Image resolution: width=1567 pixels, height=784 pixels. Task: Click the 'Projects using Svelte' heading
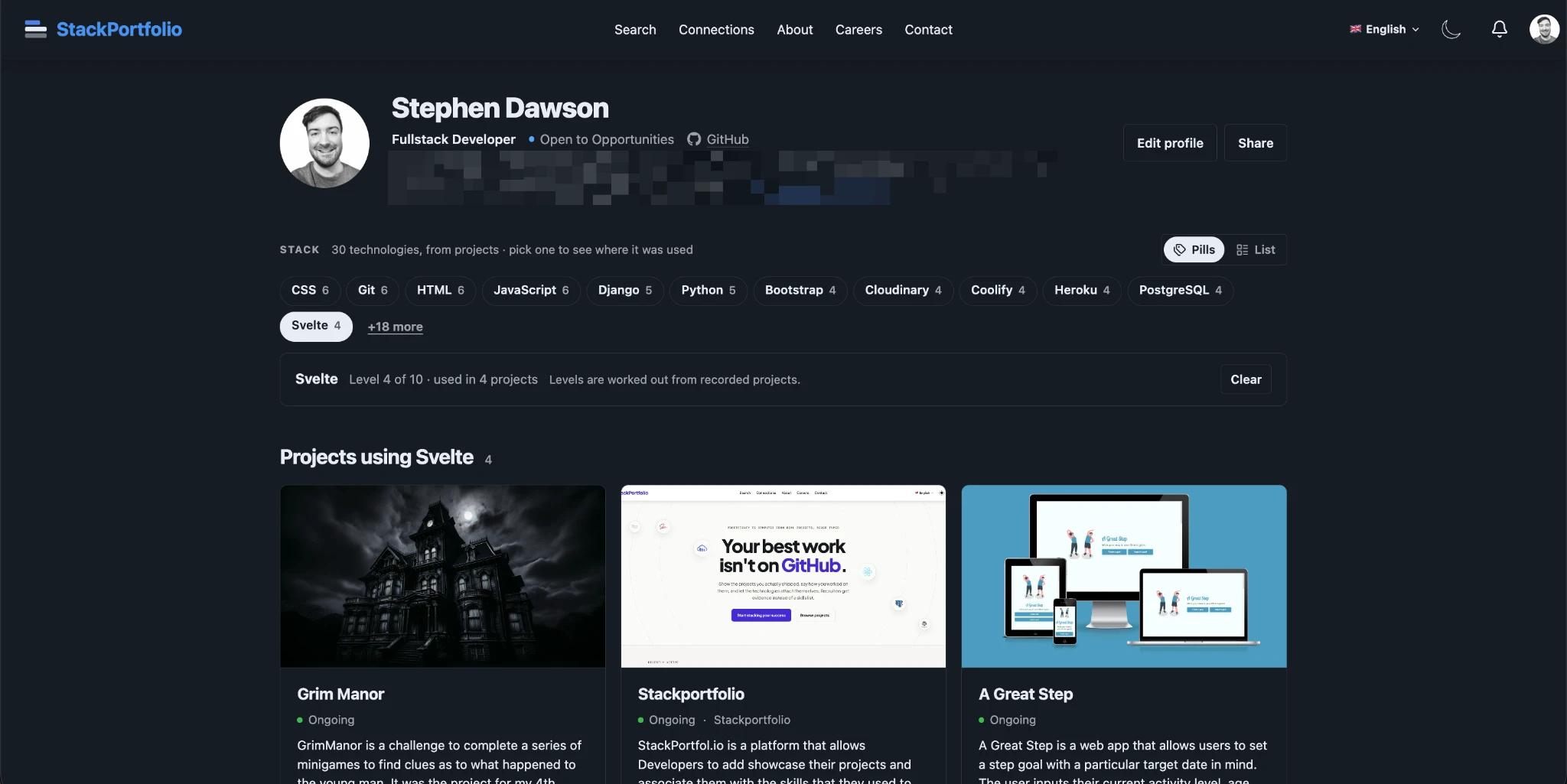(376, 457)
